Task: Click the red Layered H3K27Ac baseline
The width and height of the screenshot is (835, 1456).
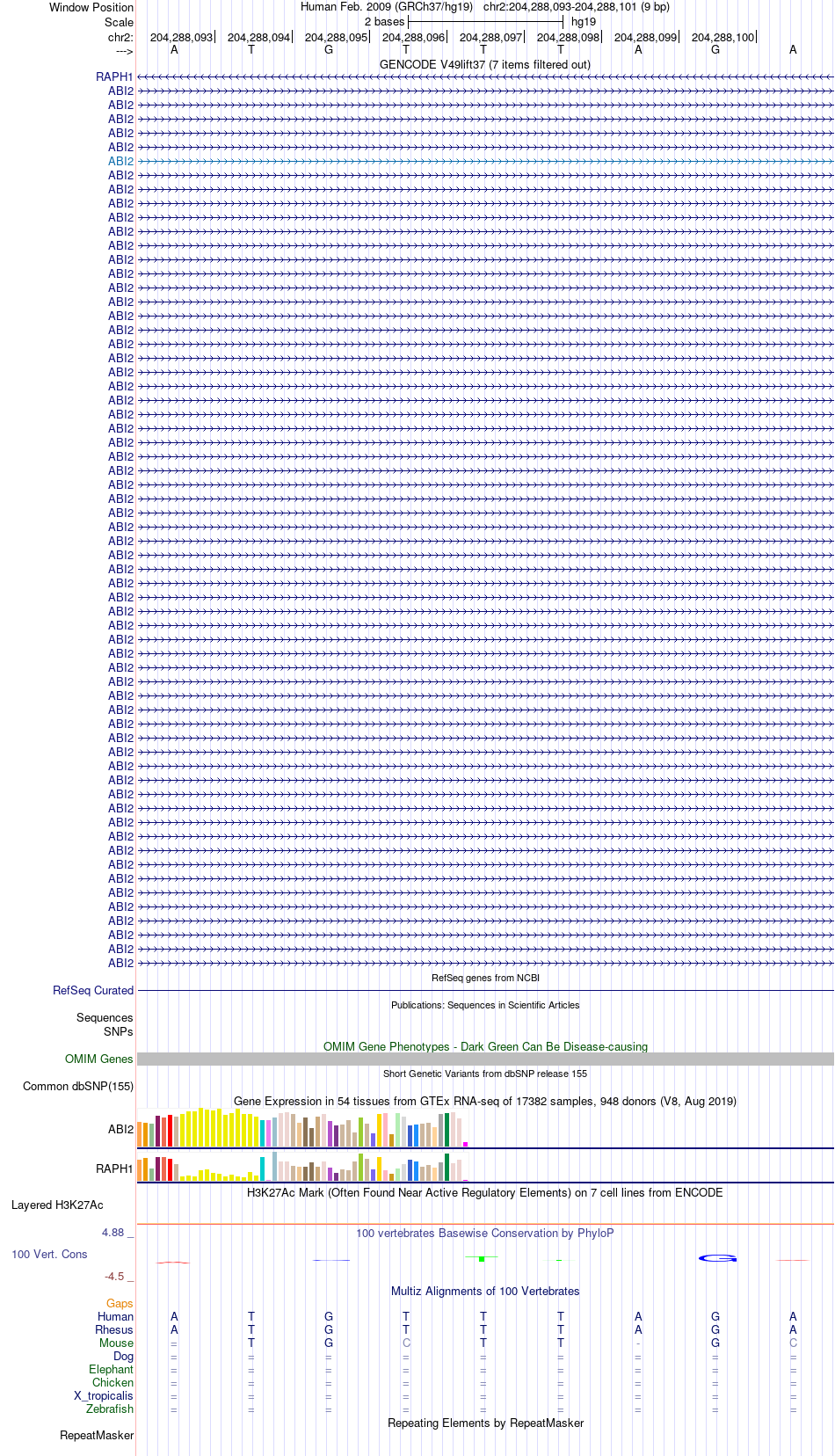Action: coord(485,1224)
